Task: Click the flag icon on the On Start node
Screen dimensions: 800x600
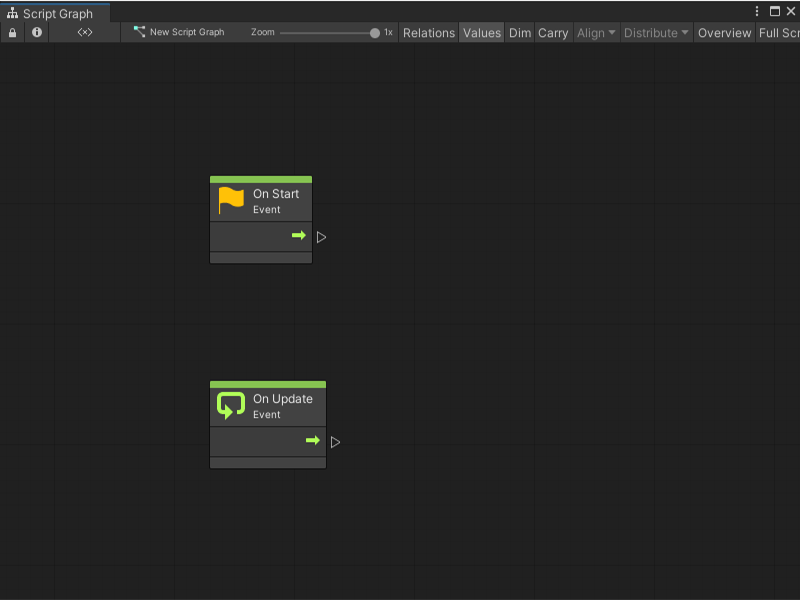Action: pos(230,199)
